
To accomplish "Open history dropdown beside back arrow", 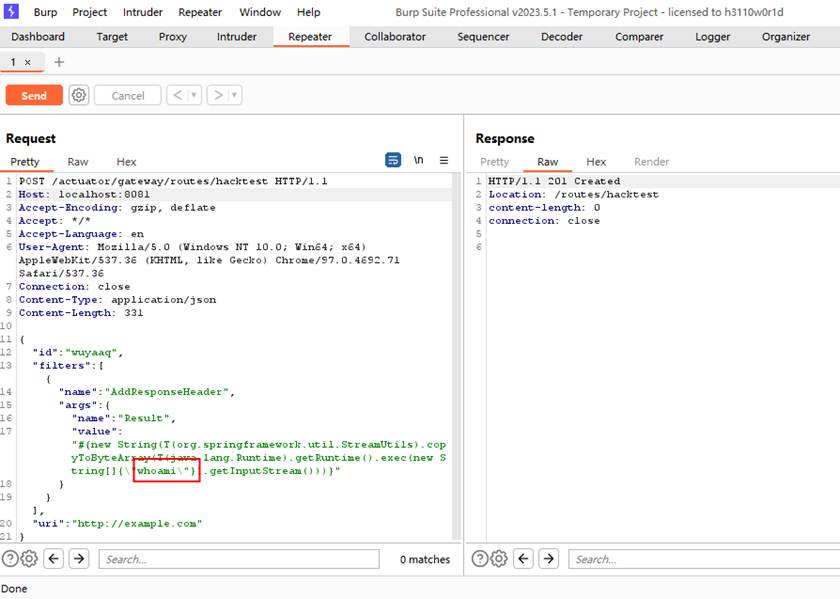I will pyautogui.click(x=194, y=95).
